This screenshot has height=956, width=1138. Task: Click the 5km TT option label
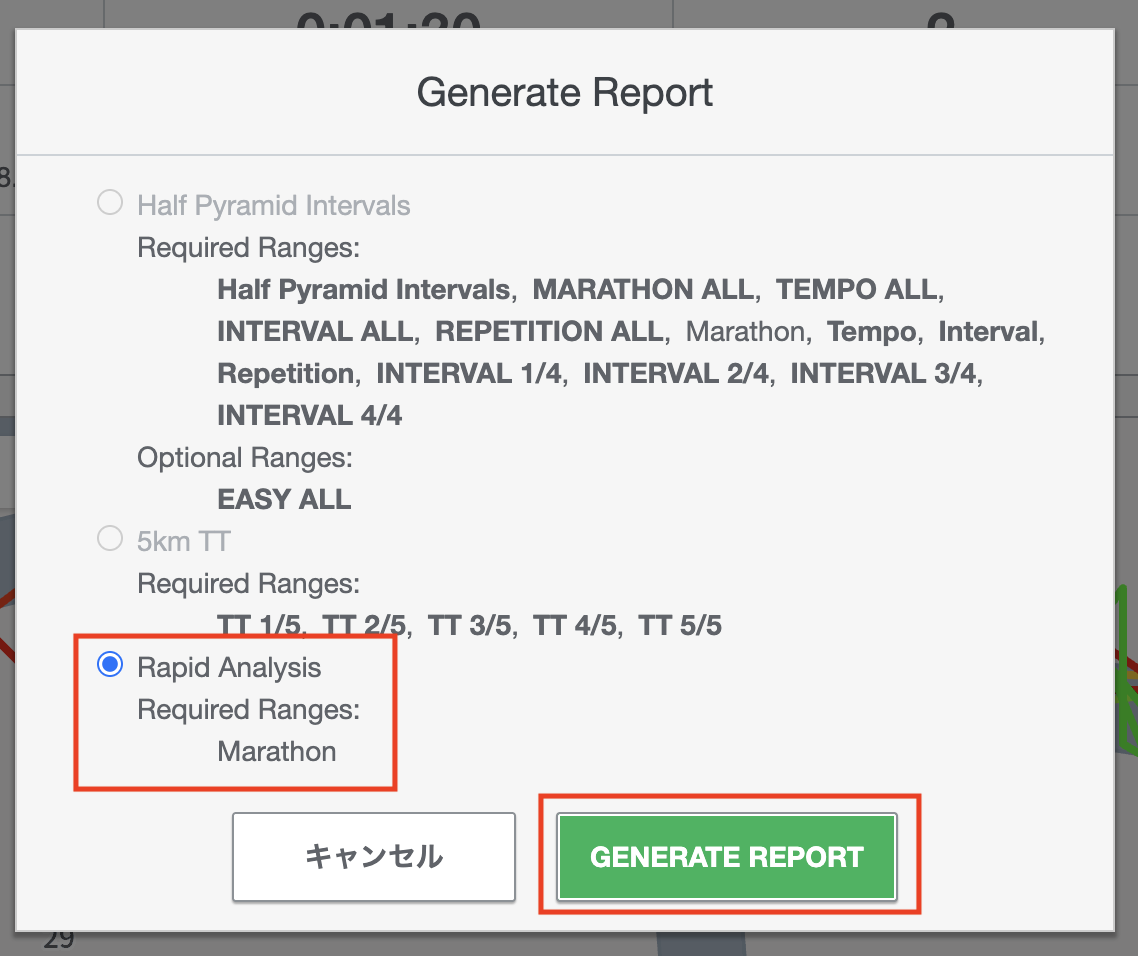[x=184, y=542]
